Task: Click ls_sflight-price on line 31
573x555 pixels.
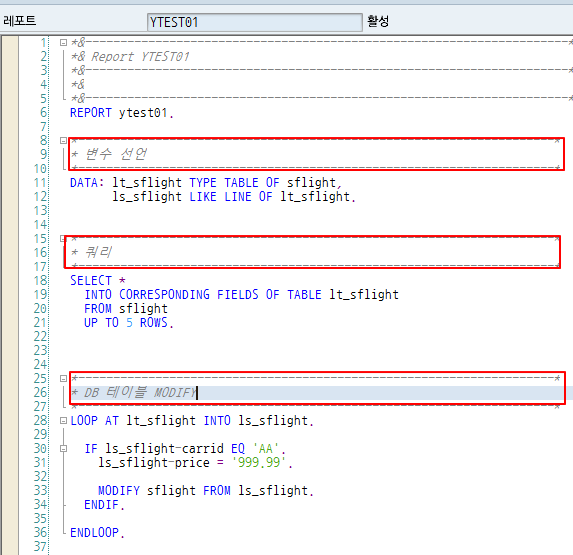Action: click(154, 462)
